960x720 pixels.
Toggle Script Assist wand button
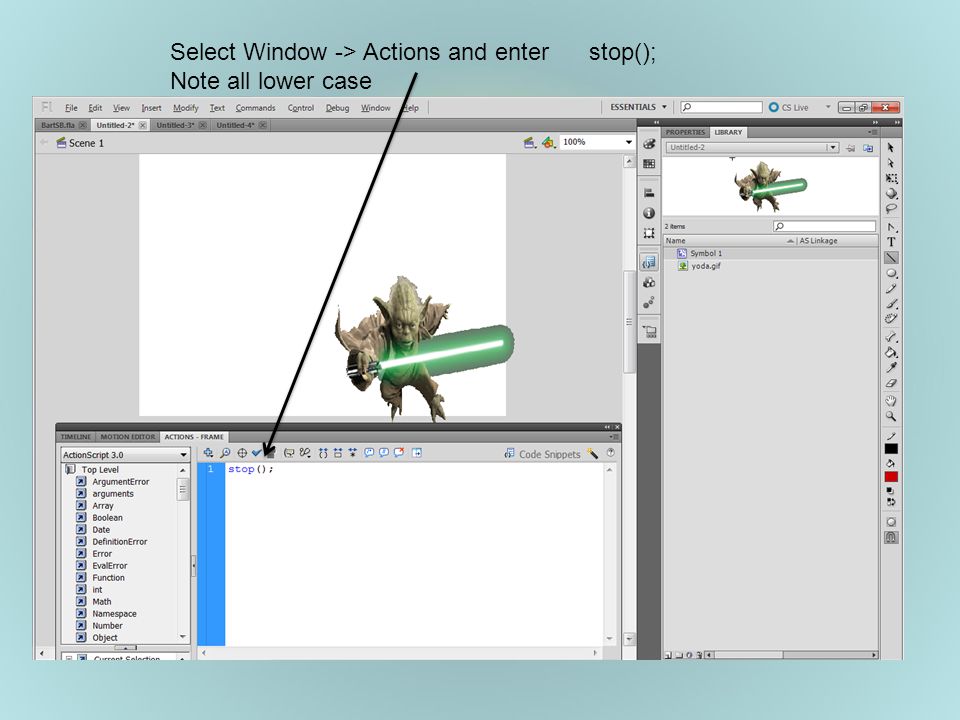click(592, 453)
